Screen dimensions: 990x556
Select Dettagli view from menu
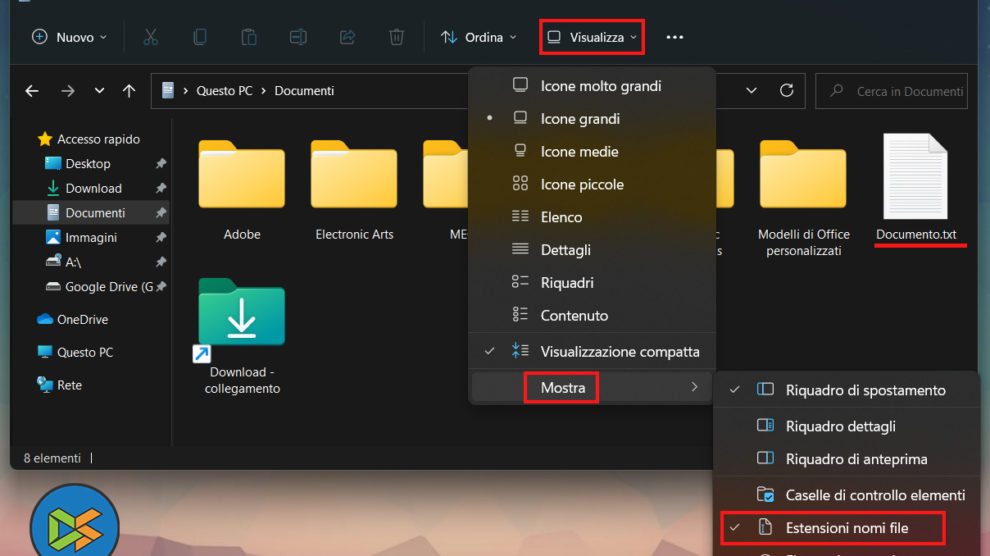tap(565, 250)
